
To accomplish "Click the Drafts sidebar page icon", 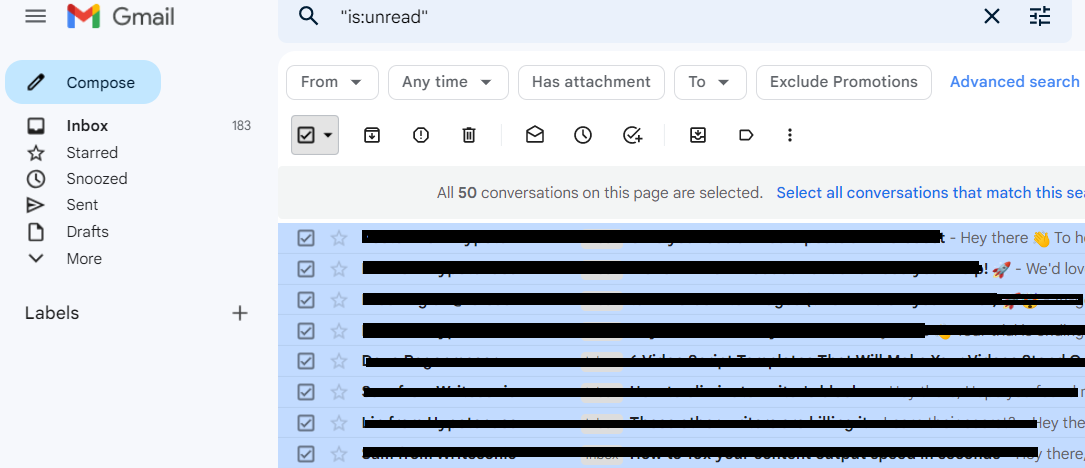I will (x=35, y=231).
